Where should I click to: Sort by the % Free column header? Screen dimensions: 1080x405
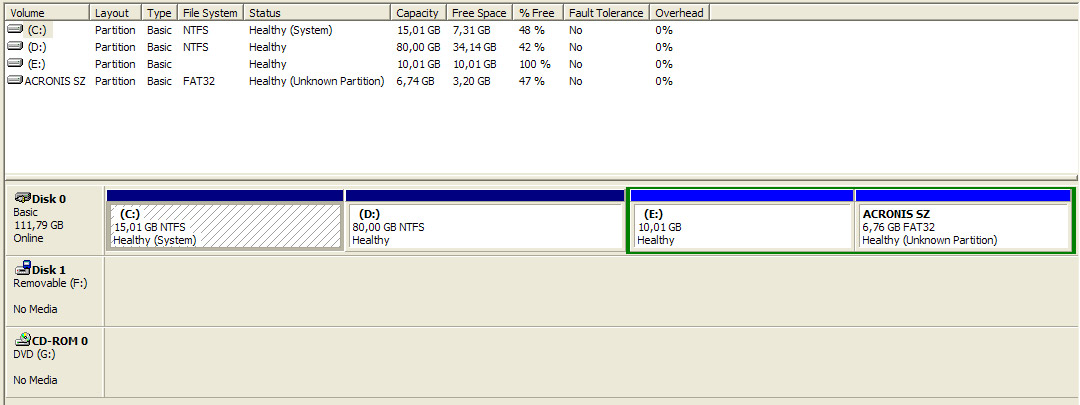(x=538, y=13)
